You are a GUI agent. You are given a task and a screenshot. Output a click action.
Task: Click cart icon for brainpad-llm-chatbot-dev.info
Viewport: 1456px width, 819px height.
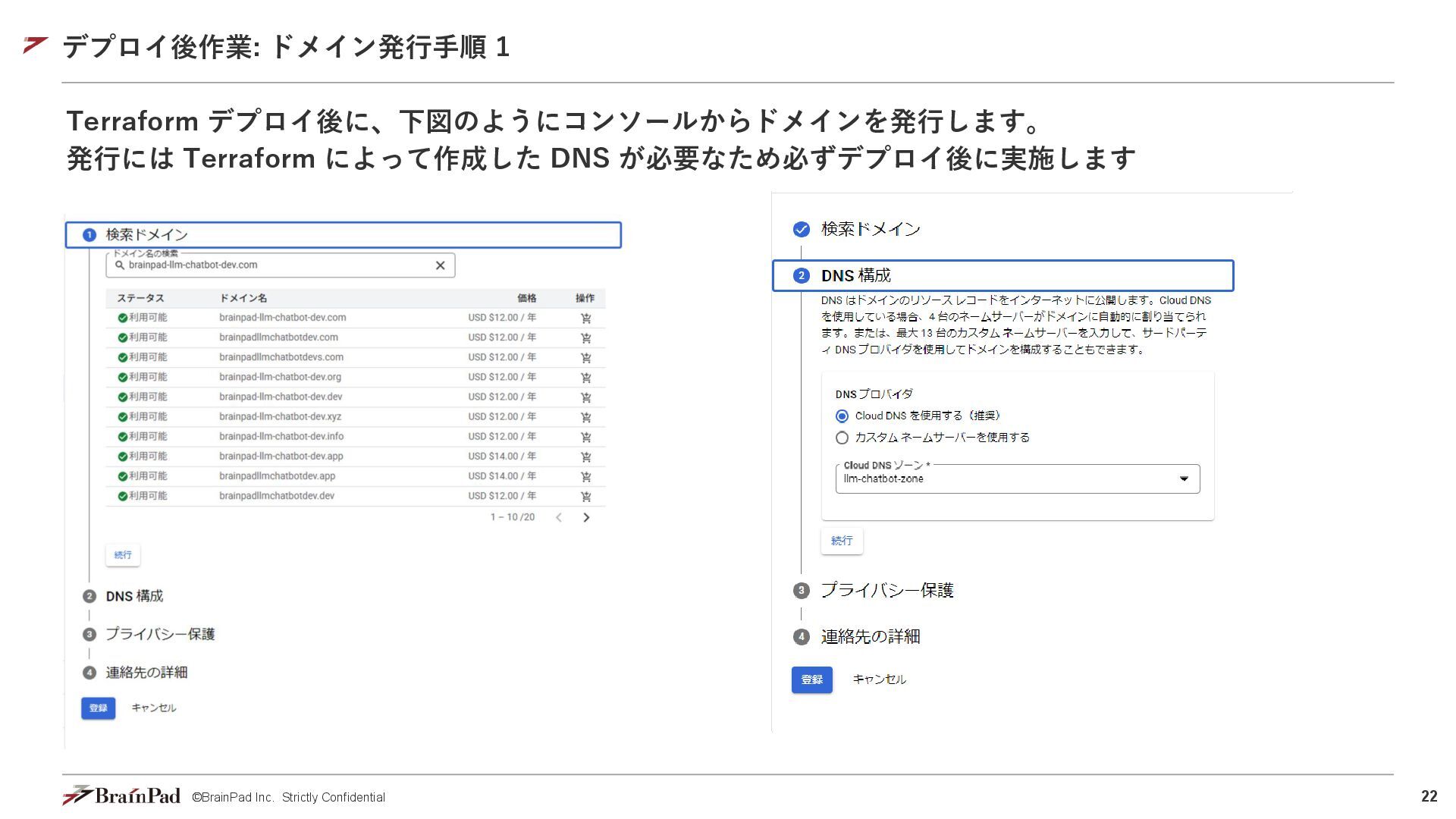pos(585,437)
